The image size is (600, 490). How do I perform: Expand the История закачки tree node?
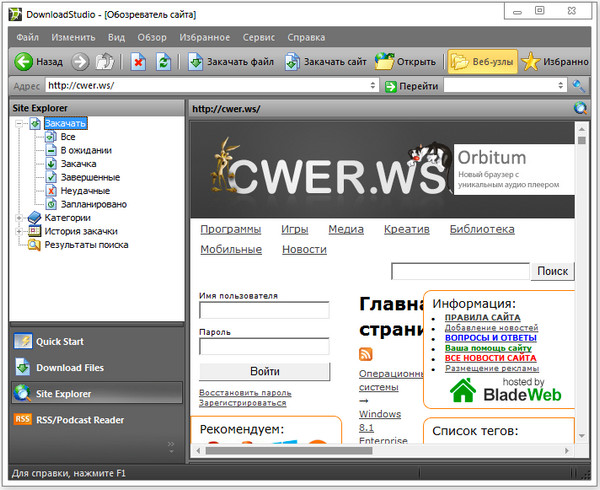coord(19,231)
